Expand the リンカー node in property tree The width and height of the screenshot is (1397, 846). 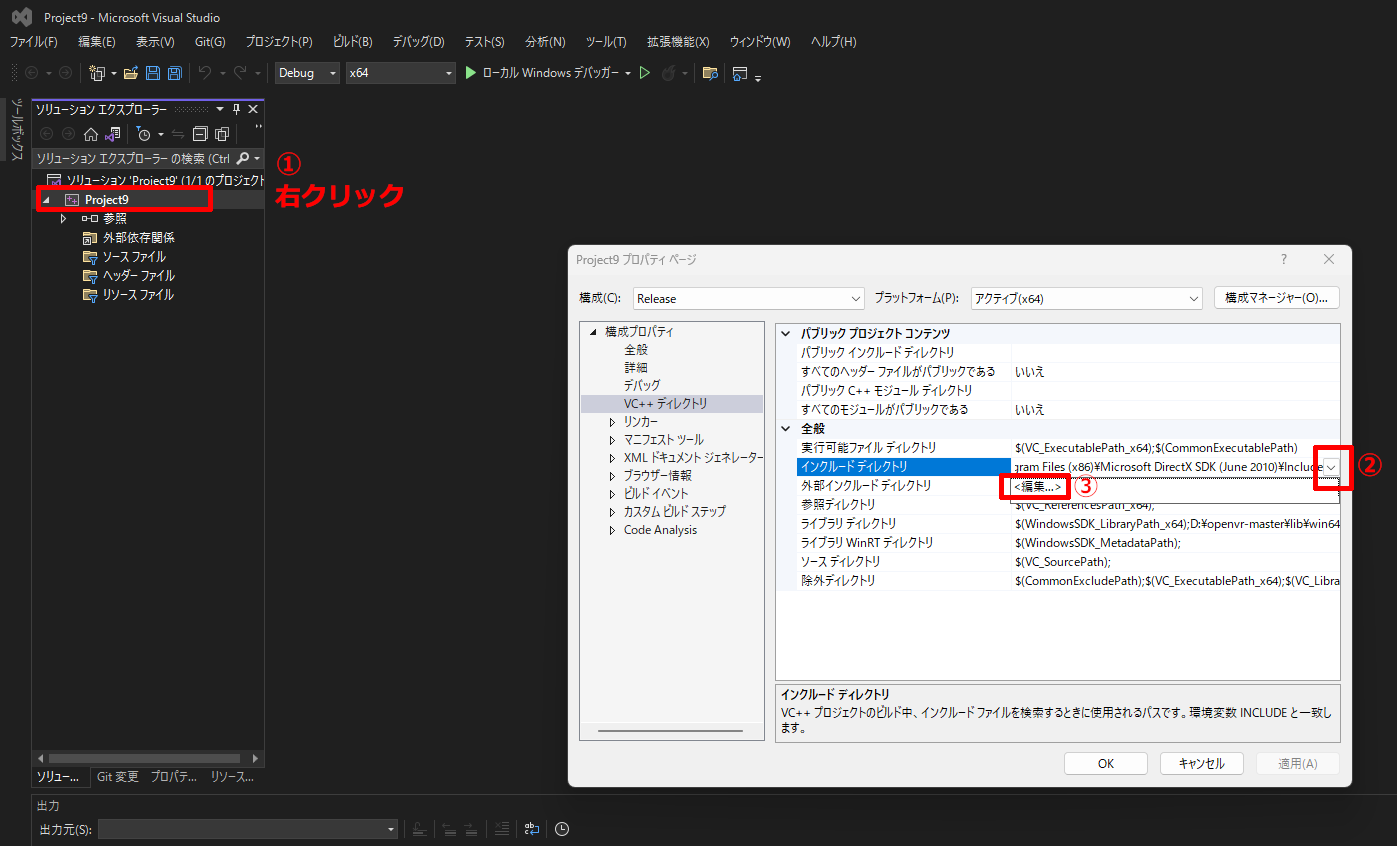612,422
